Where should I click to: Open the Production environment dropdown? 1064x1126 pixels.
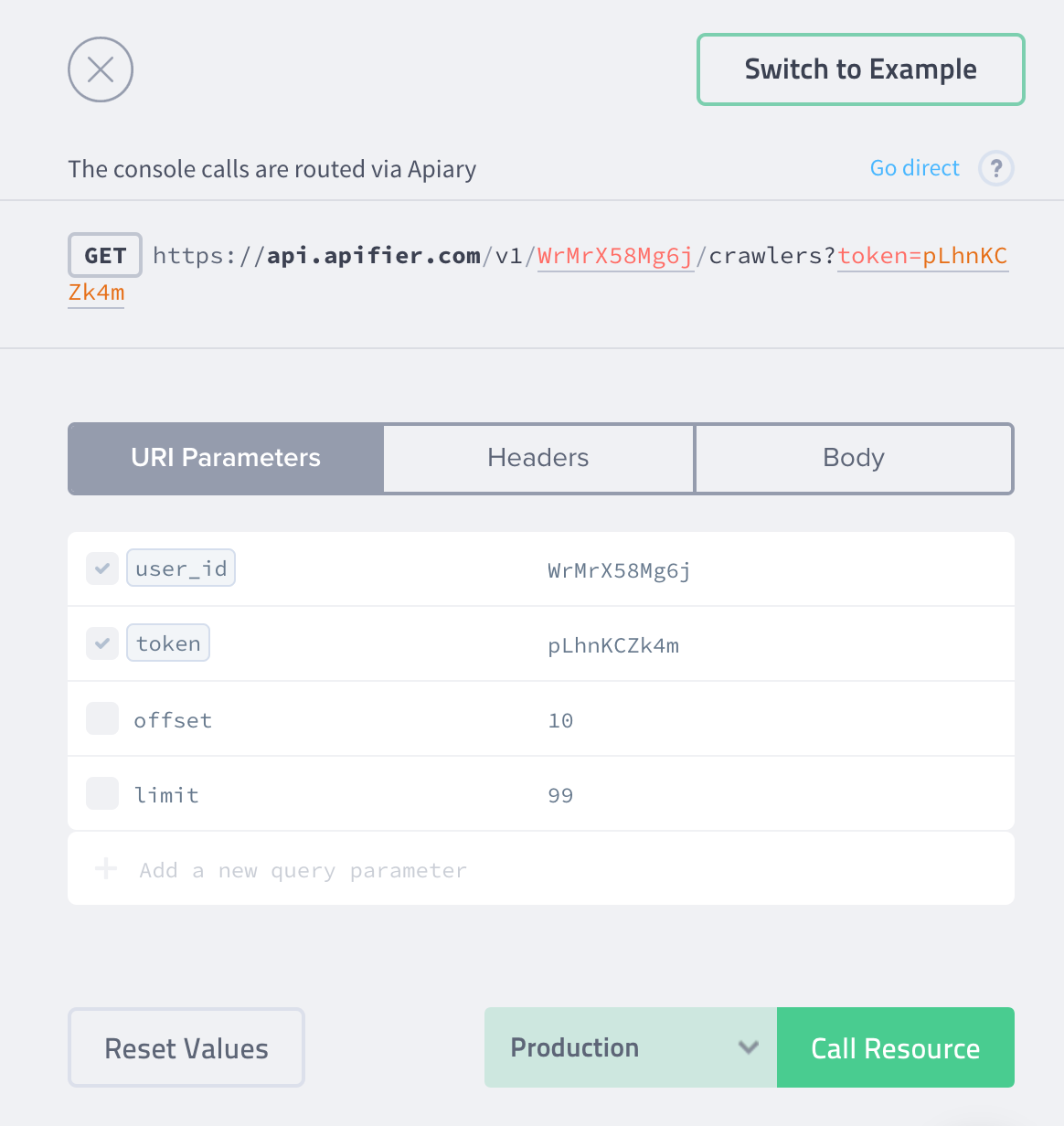point(630,1047)
